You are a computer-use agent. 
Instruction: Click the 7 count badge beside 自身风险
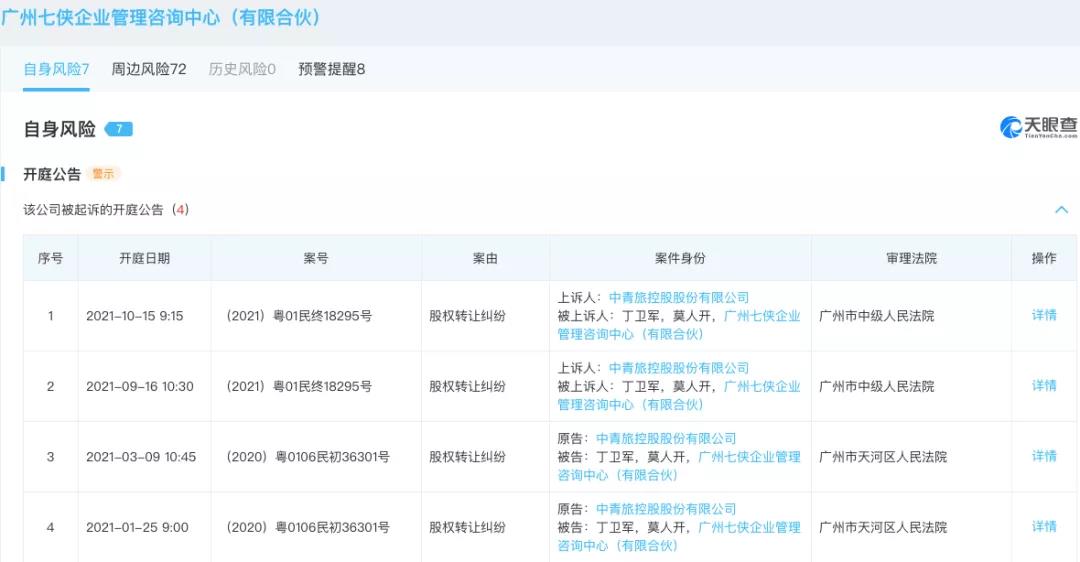[x=118, y=129]
